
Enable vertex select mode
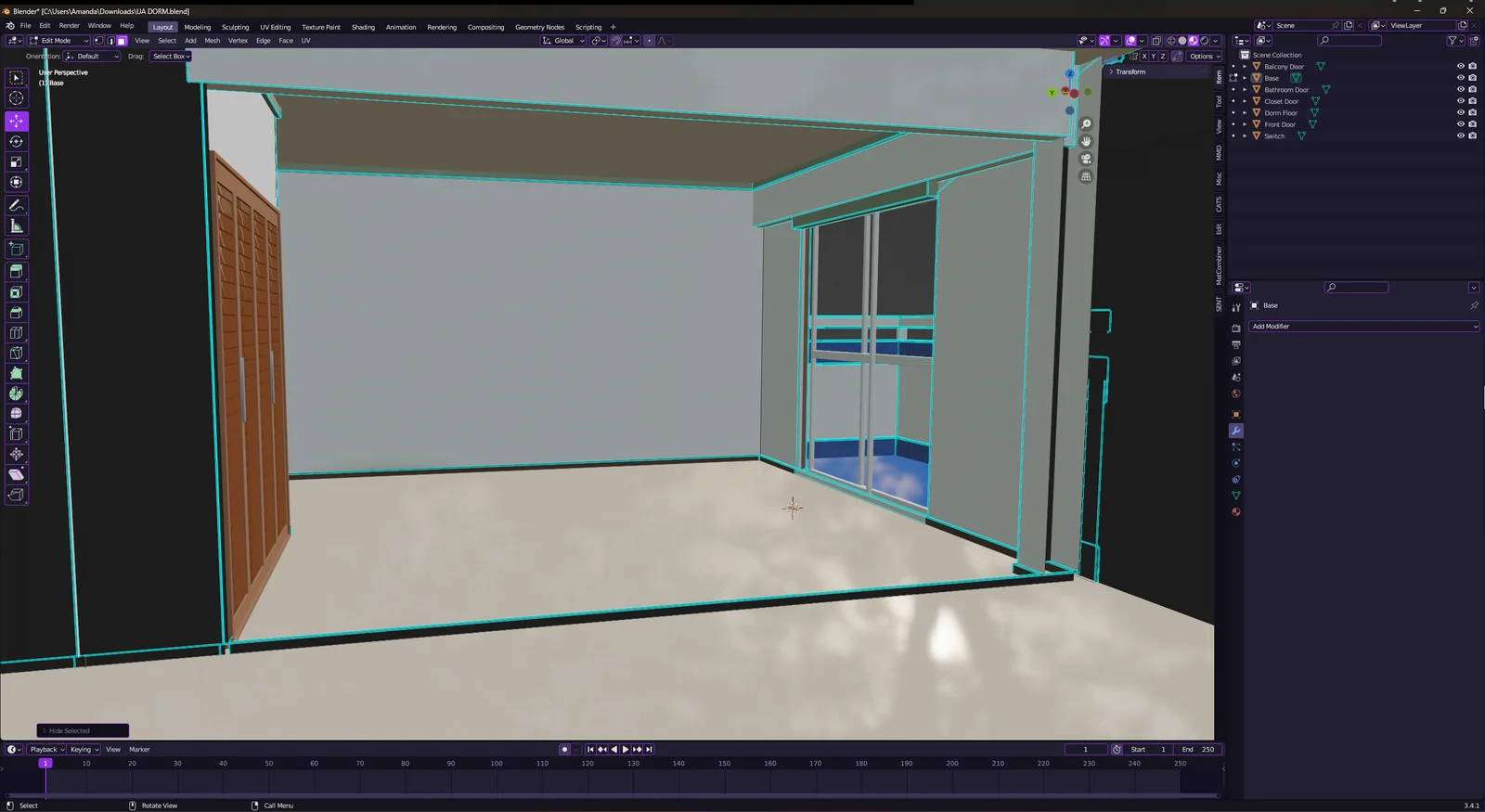pyautogui.click(x=98, y=41)
